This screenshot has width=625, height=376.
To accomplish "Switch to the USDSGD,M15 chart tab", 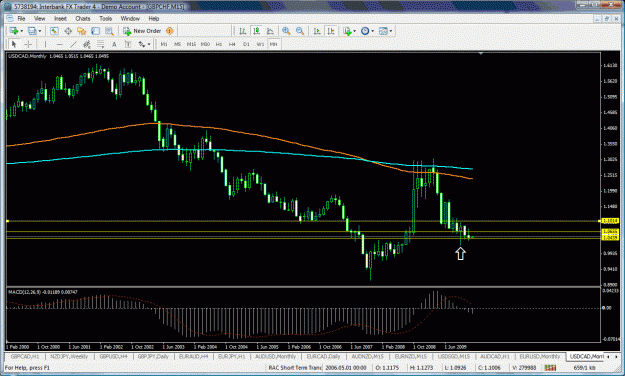I will pos(454,356).
